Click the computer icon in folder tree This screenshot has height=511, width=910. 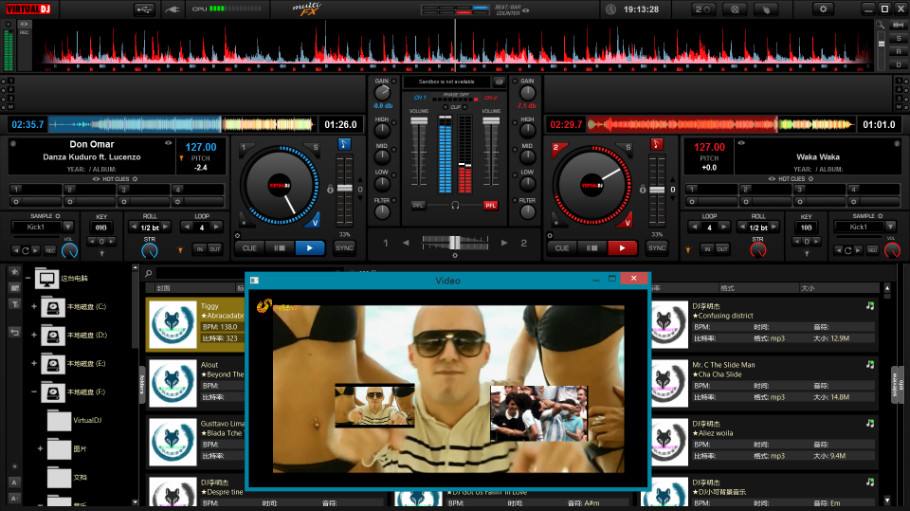point(46,279)
